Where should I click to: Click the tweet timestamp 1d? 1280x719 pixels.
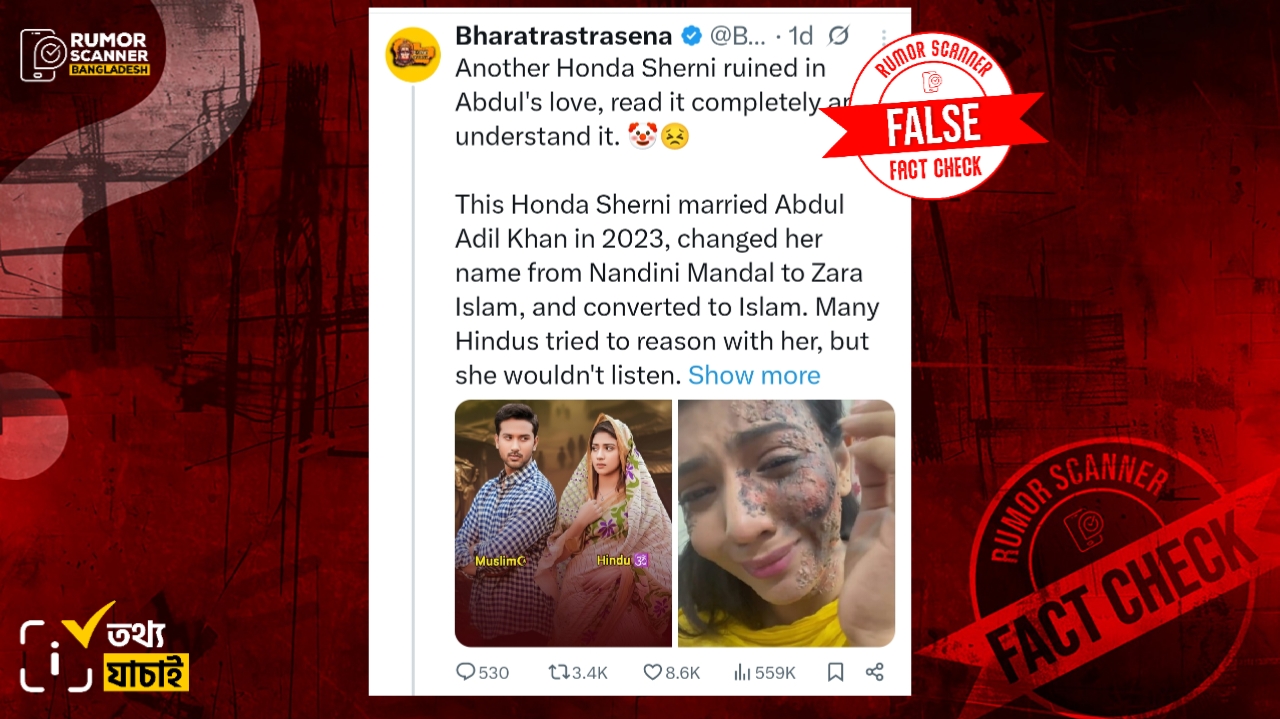pos(800,36)
